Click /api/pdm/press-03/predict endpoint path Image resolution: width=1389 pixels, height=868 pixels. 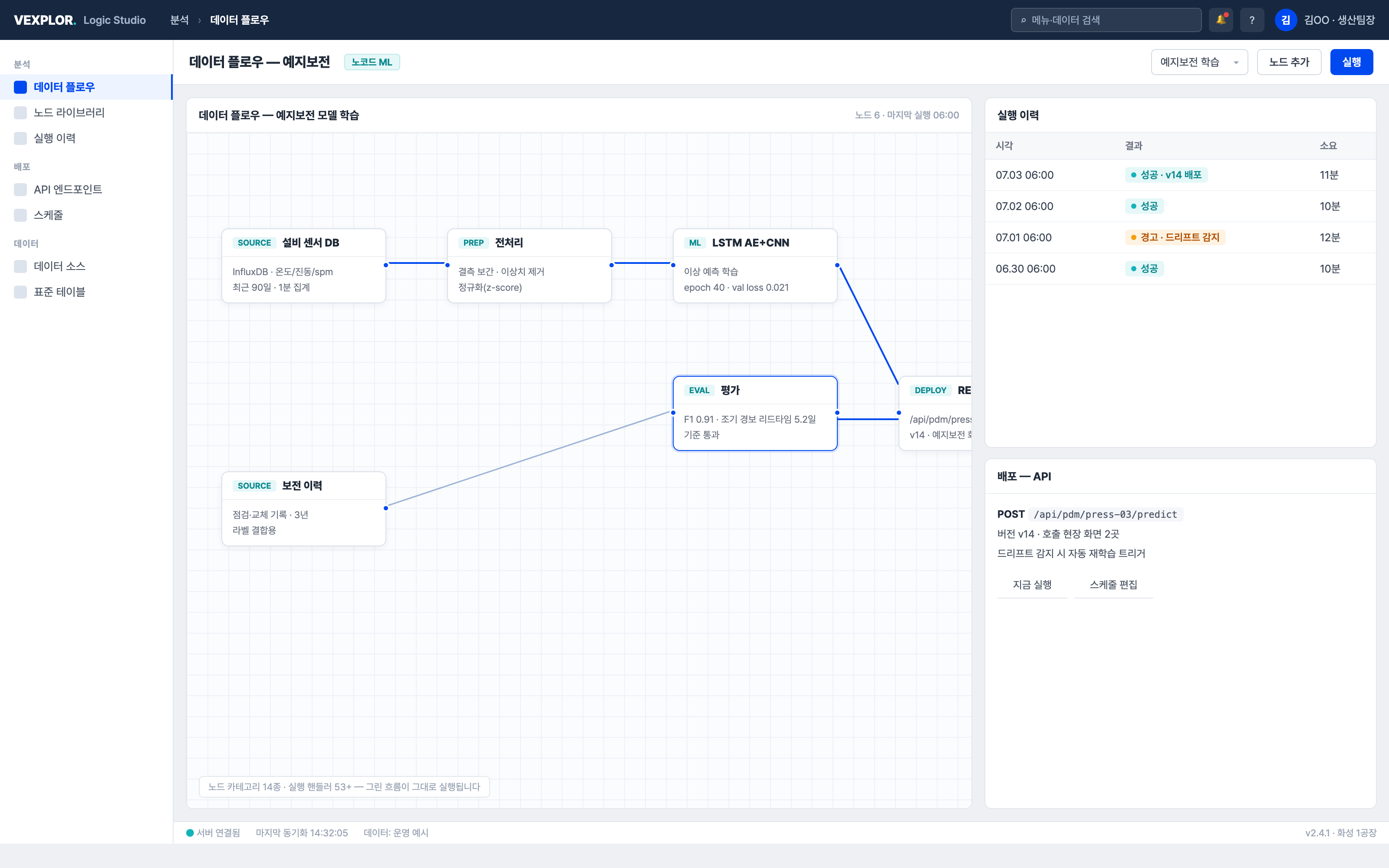(1106, 514)
